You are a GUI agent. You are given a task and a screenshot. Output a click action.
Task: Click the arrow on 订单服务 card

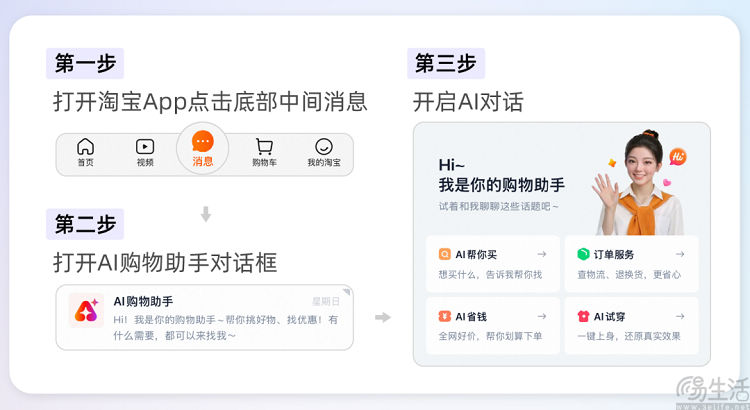coord(680,254)
